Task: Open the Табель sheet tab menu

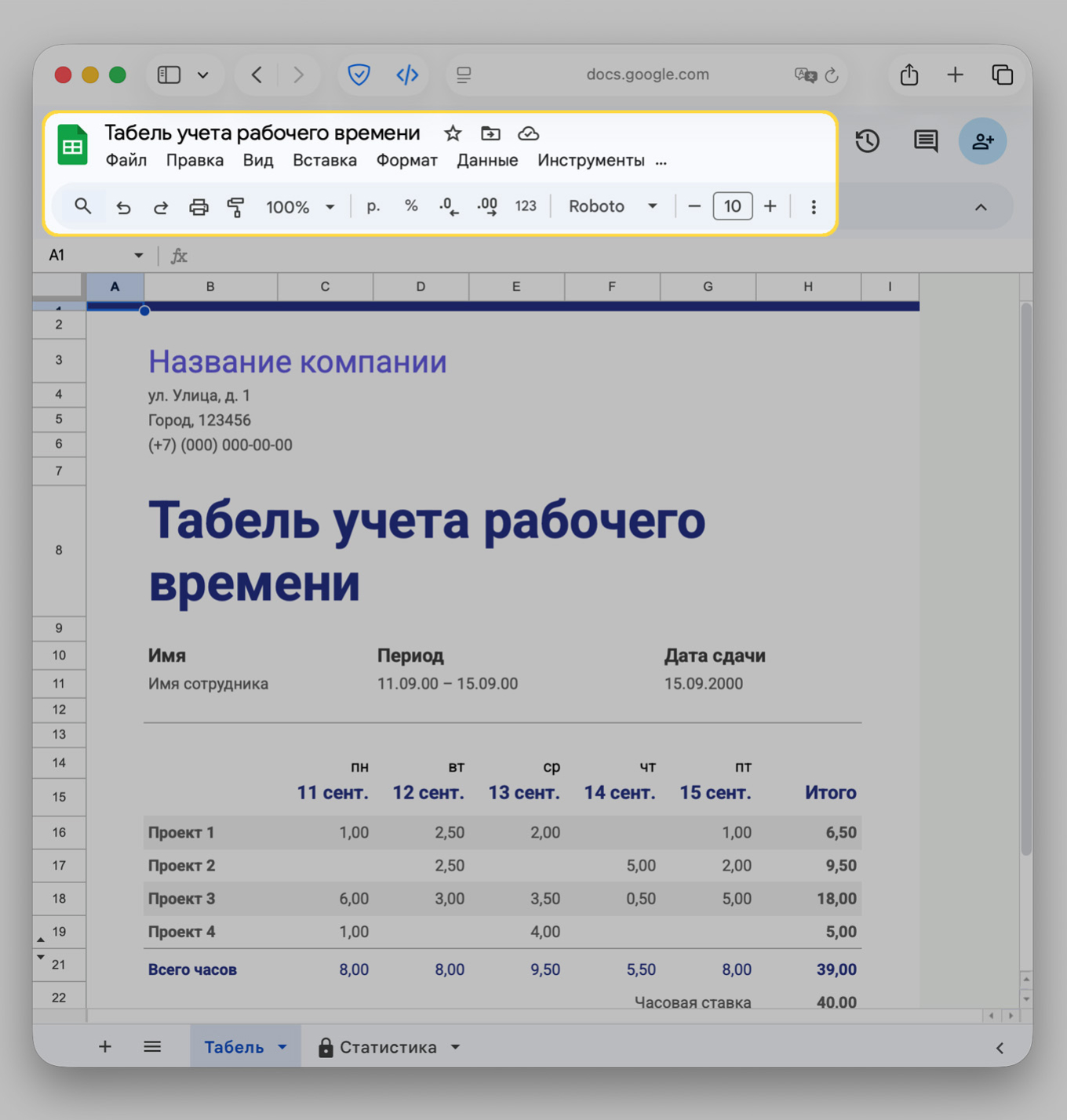Action: click(282, 1046)
